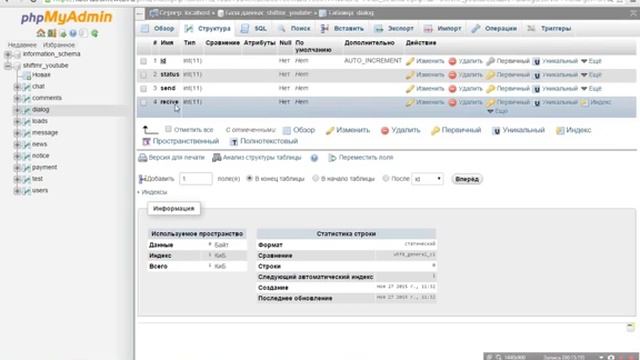Select the after column radio button
Image resolution: width=640 pixels, height=360 pixels.
386,178
